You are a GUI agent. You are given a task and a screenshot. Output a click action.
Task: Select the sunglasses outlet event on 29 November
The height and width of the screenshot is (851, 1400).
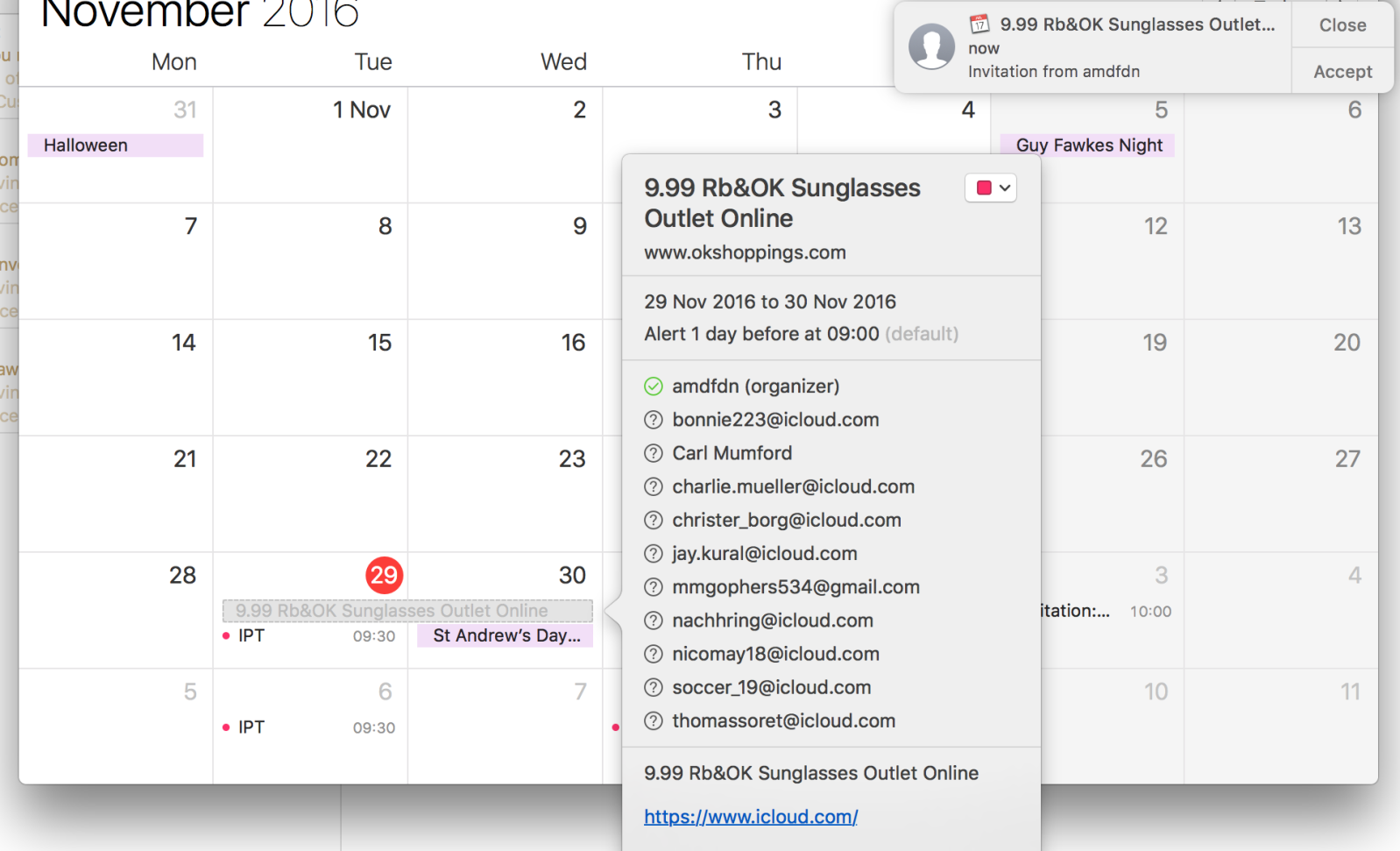click(407, 611)
